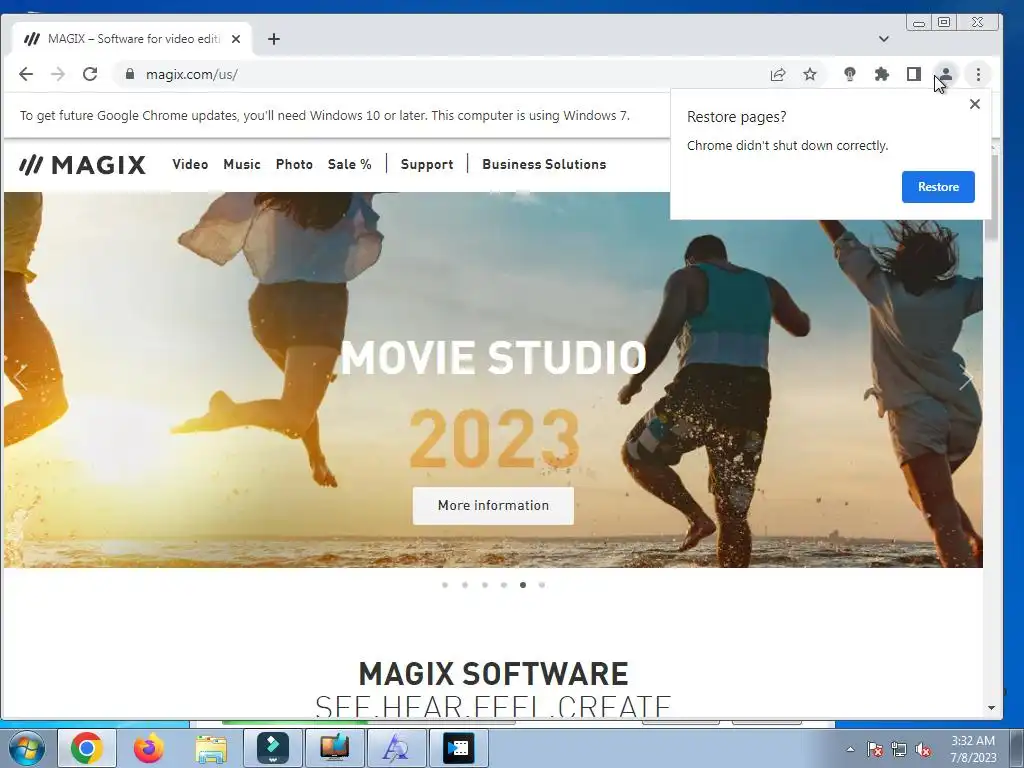Image resolution: width=1024 pixels, height=768 pixels.
Task: Click the taskbar clock 3:32 AM
Action: [x=973, y=749]
